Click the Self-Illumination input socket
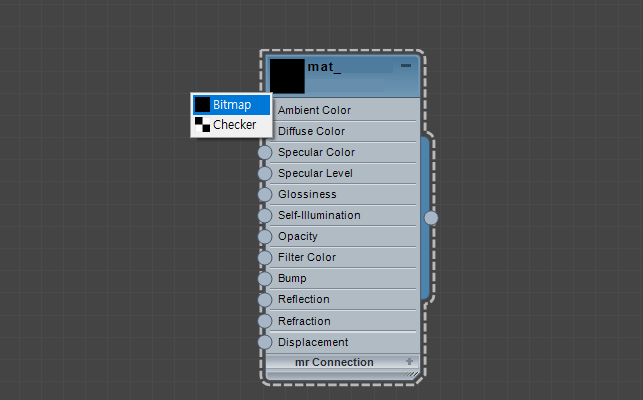The width and height of the screenshot is (643, 400). (x=265, y=215)
